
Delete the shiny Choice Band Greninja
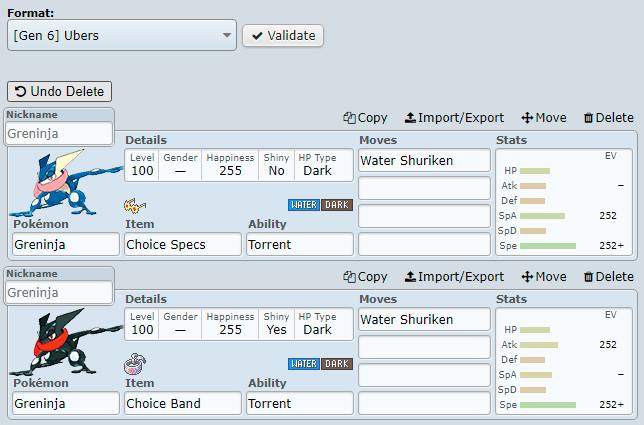coord(609,277)
